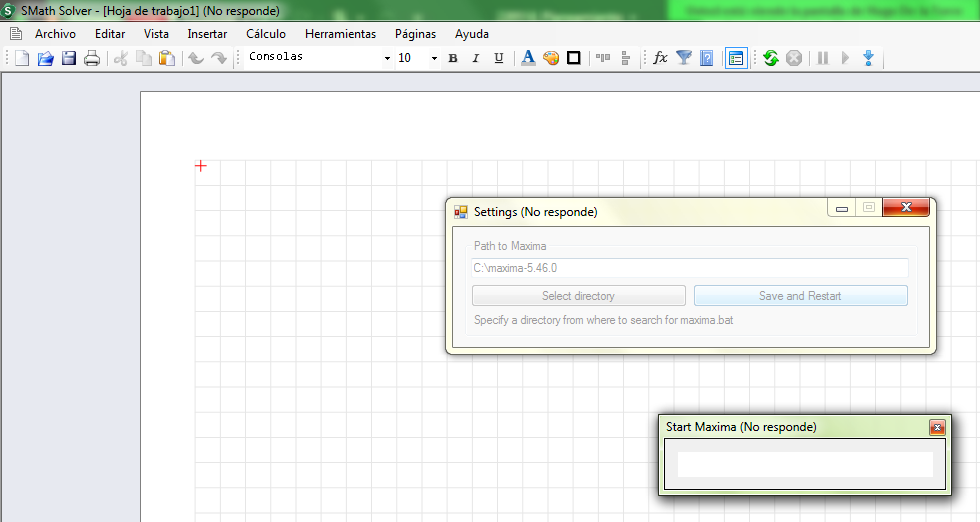Click the Save and Restart button

click(800, 296)
